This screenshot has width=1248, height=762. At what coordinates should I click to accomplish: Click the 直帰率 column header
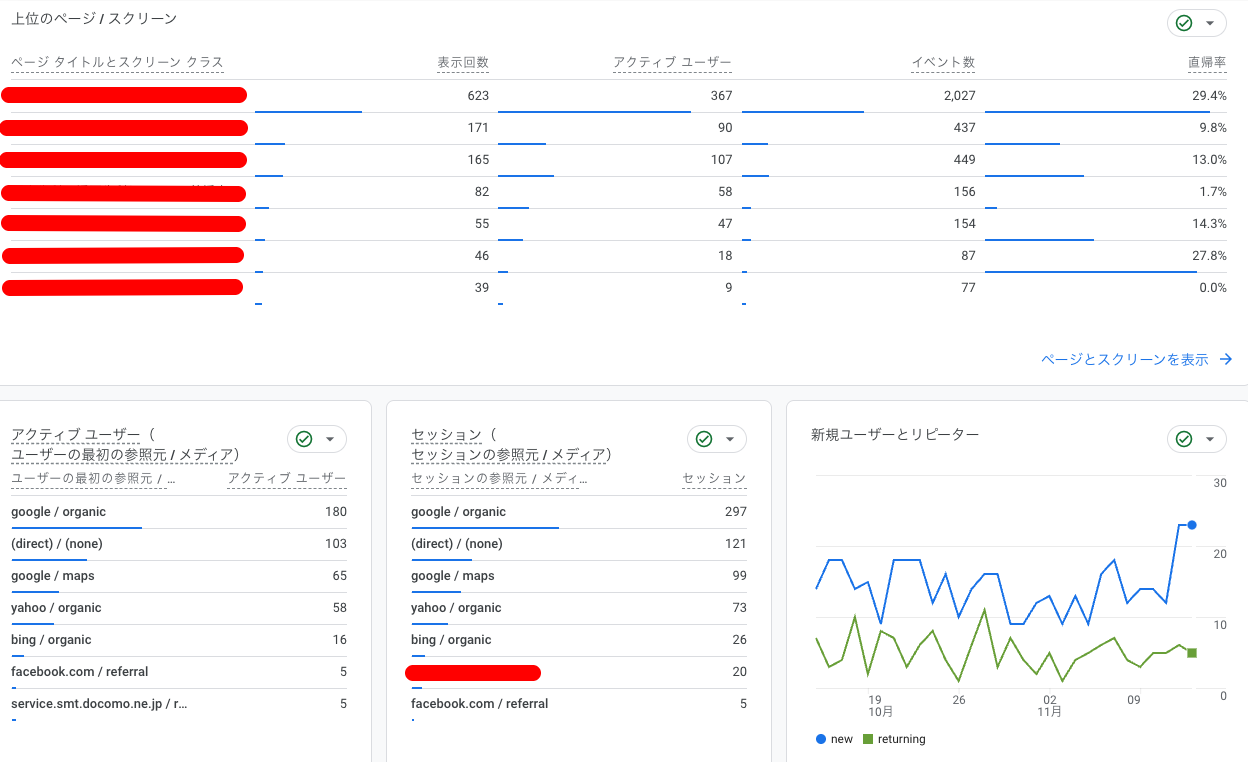click(x=1206, y=62)
